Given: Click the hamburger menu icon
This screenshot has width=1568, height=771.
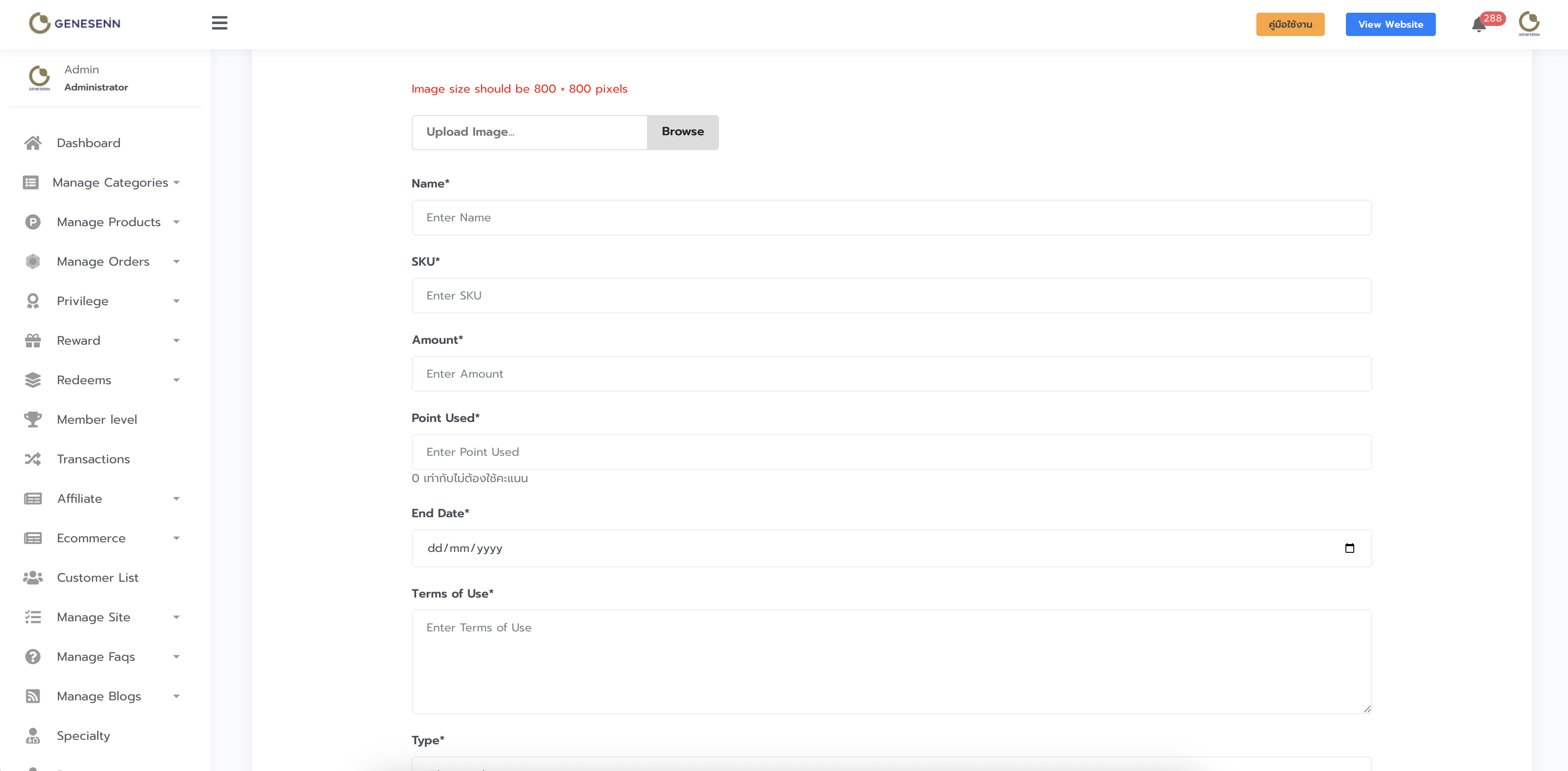Looking at the screenshot, I should click(219, 23).
